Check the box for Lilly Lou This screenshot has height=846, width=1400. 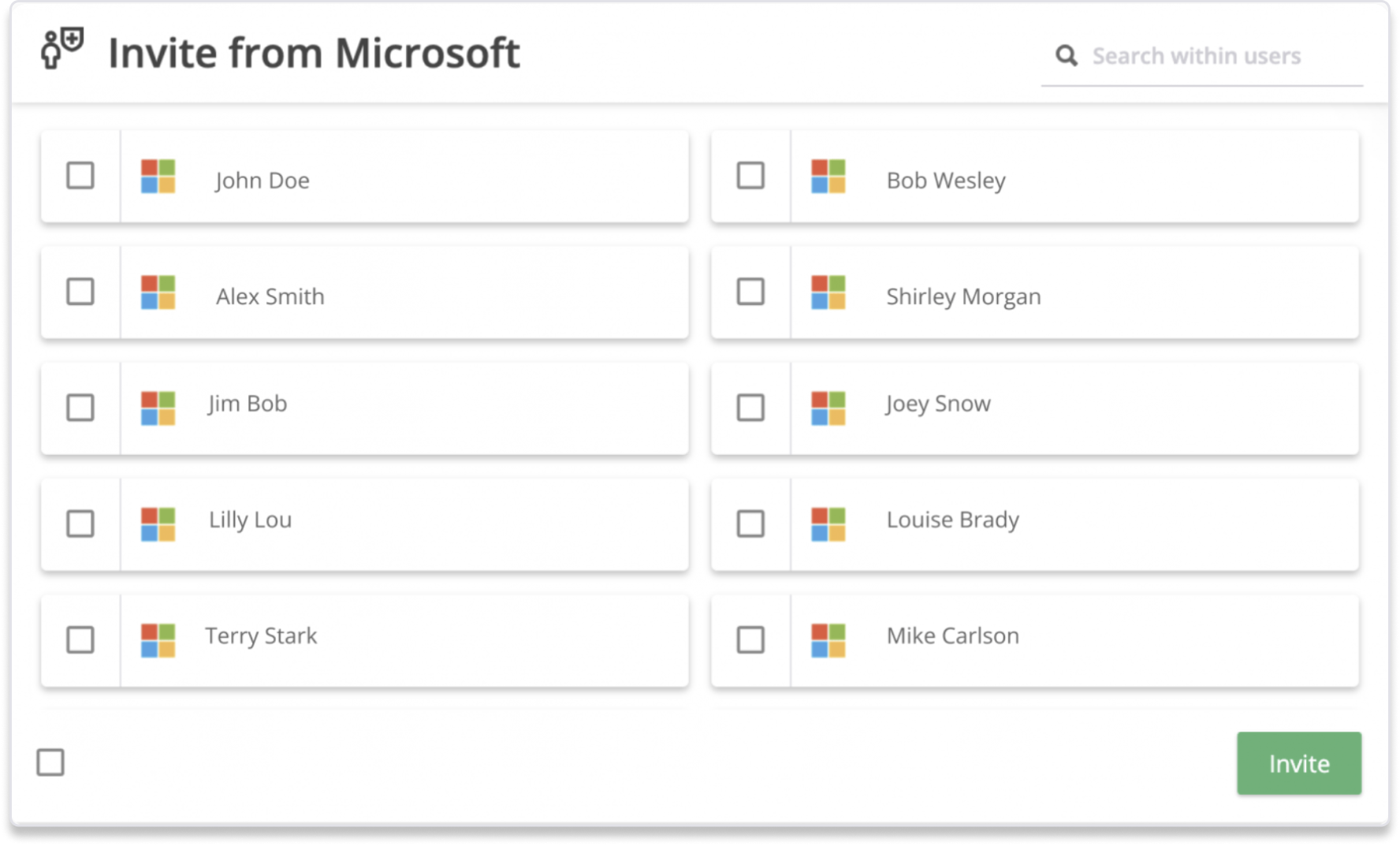[x=80, y=524]
